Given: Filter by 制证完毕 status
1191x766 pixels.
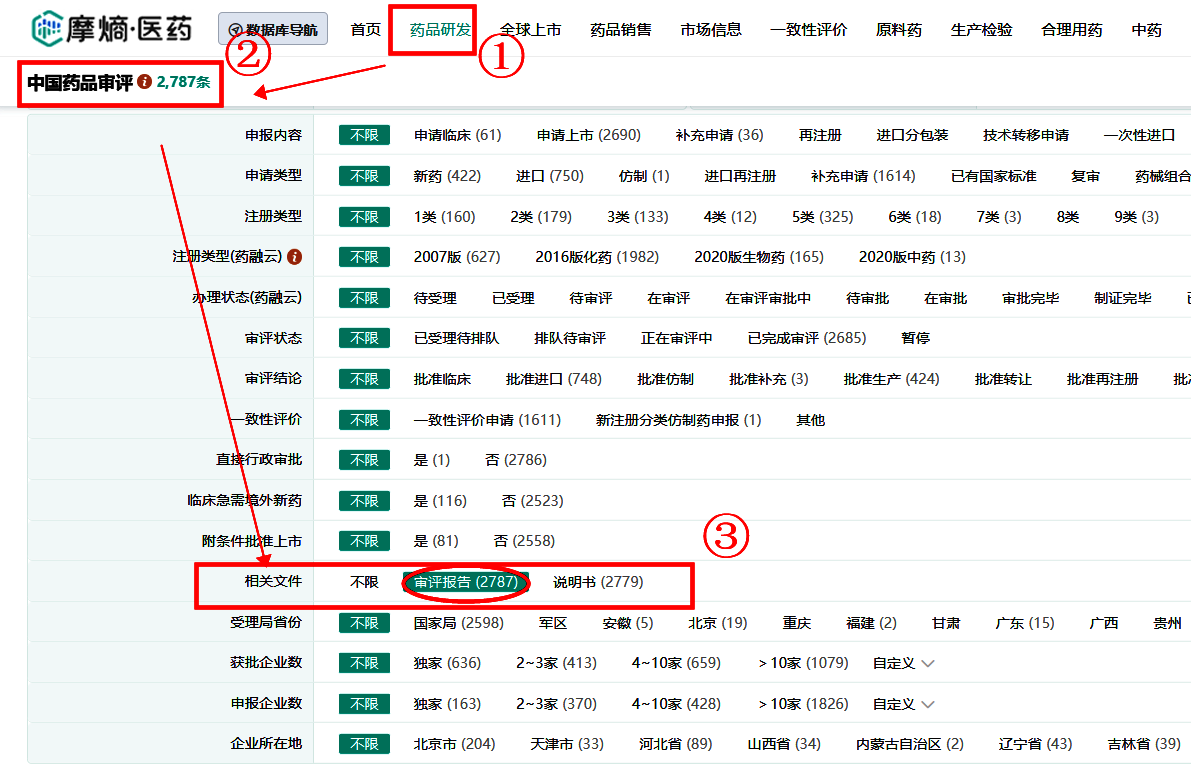Looking at the screenshot, I should (1123, 299).
